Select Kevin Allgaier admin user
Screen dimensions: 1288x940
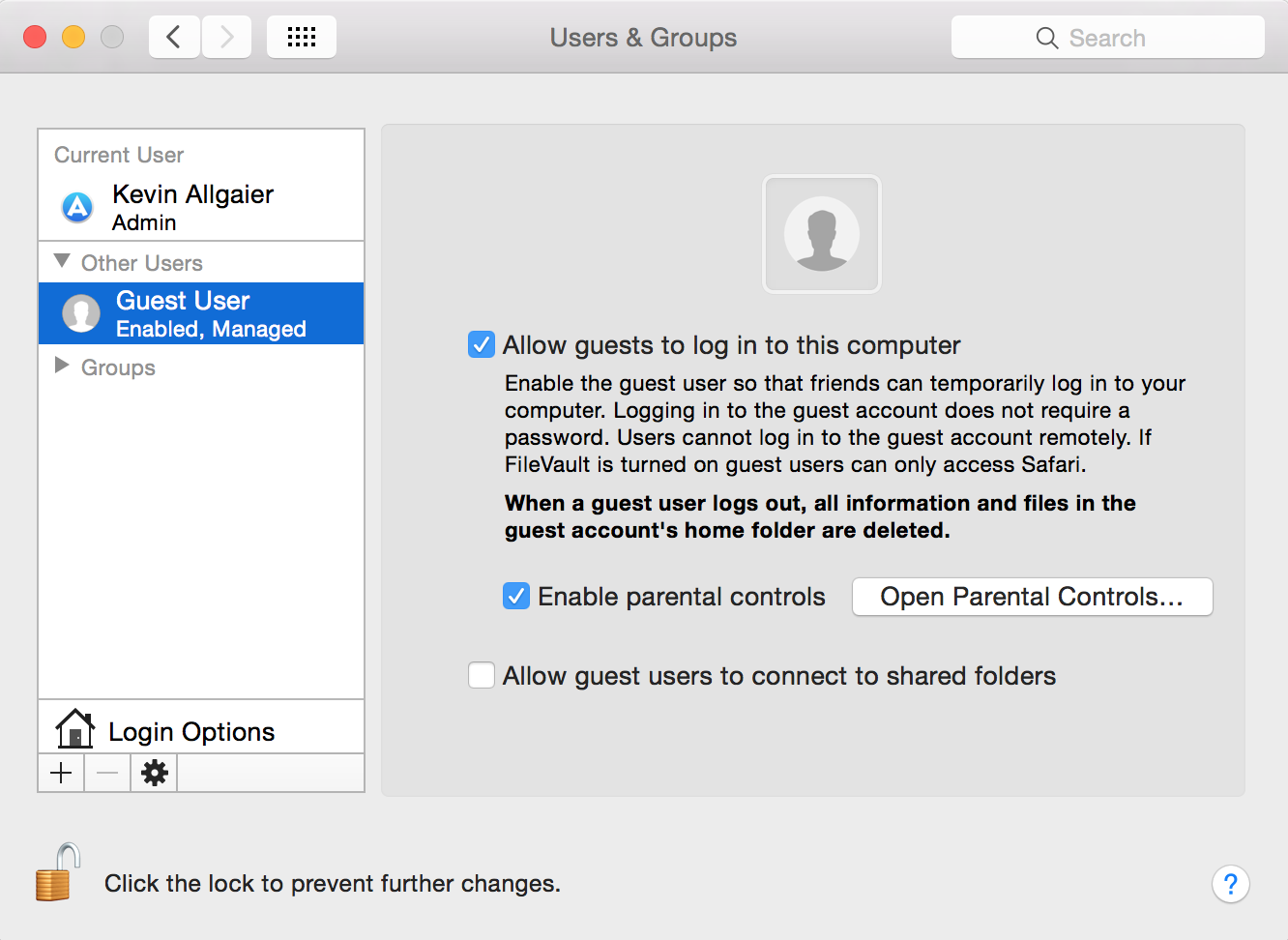point(201,207)
